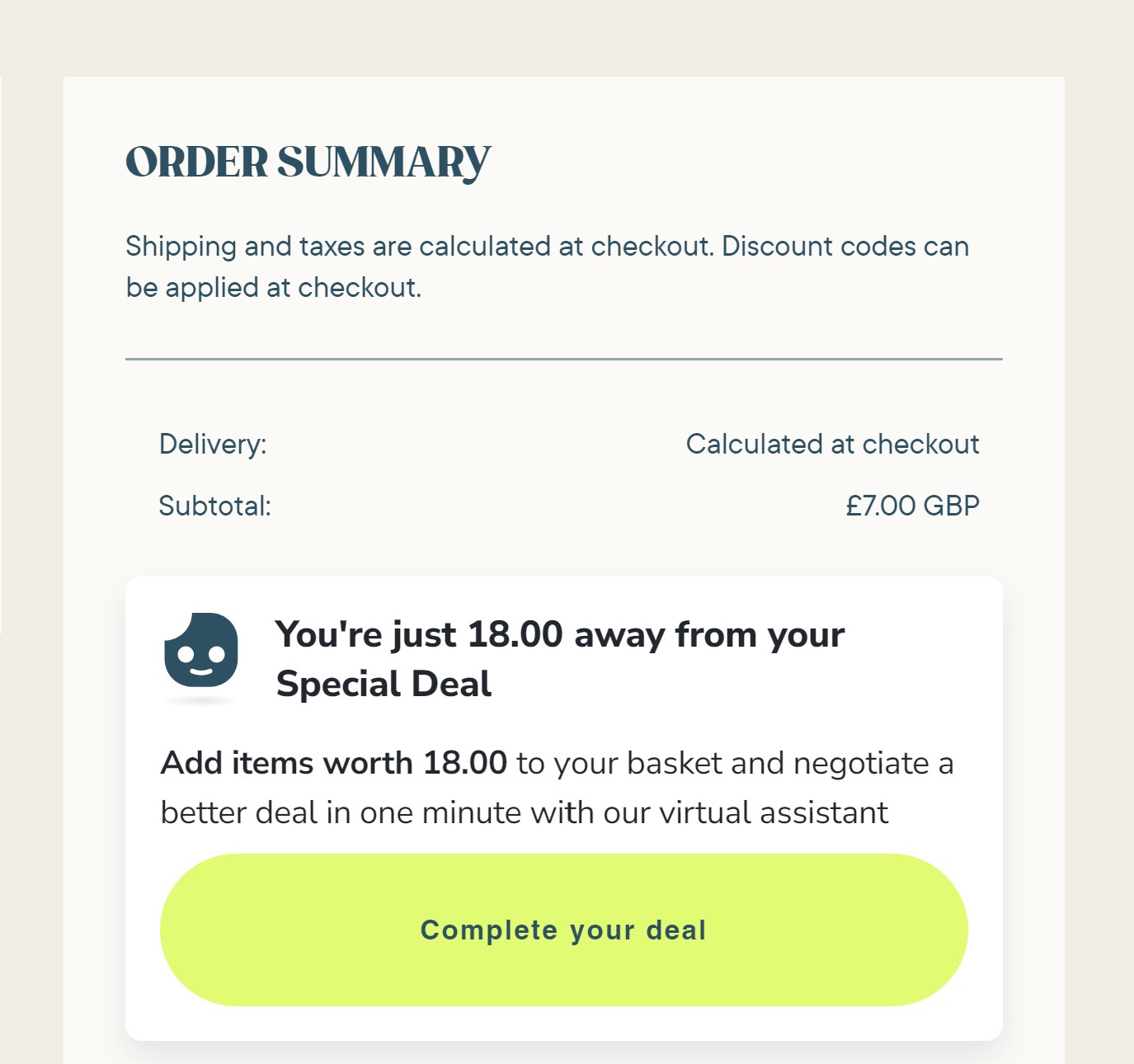Click the Complete your deal button
This screenshot has width=1134, height=1064.
[x=563, y=930]
